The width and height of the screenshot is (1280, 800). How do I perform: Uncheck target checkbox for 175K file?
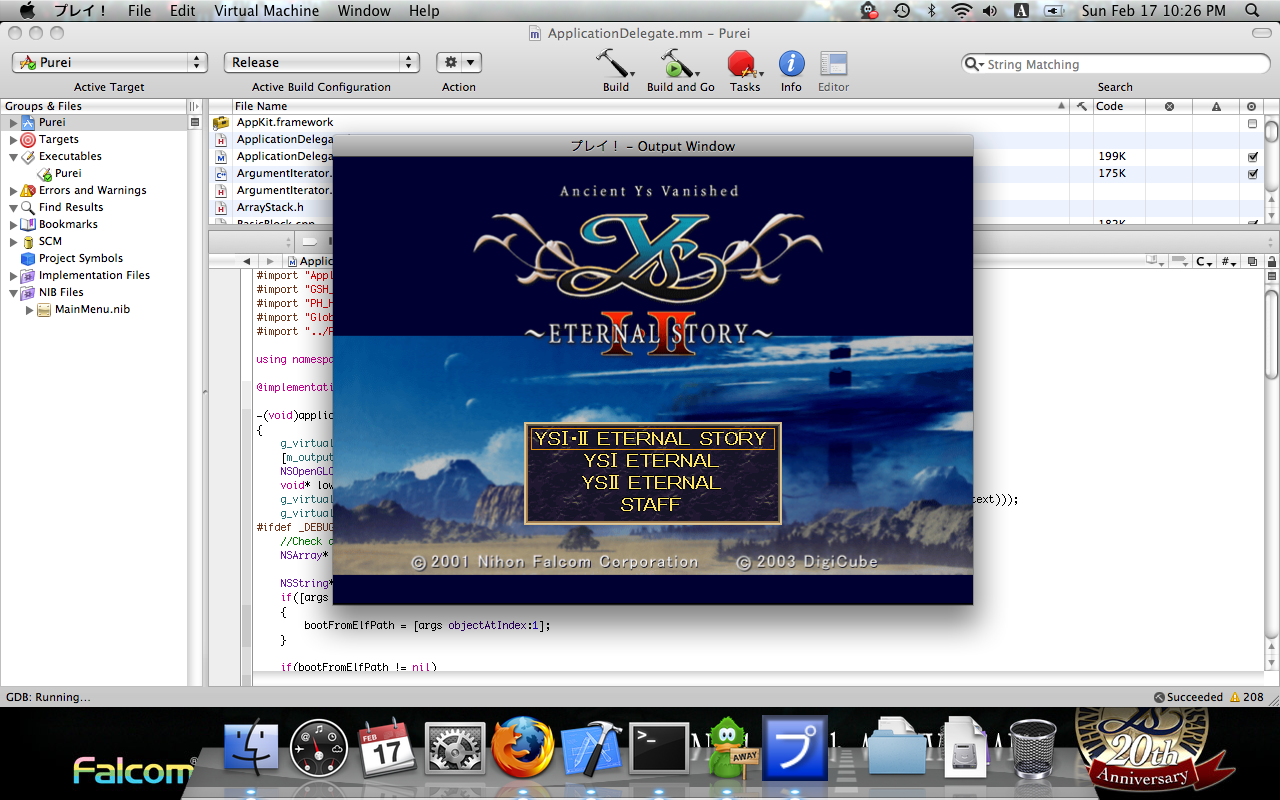tap(1252, 174)
